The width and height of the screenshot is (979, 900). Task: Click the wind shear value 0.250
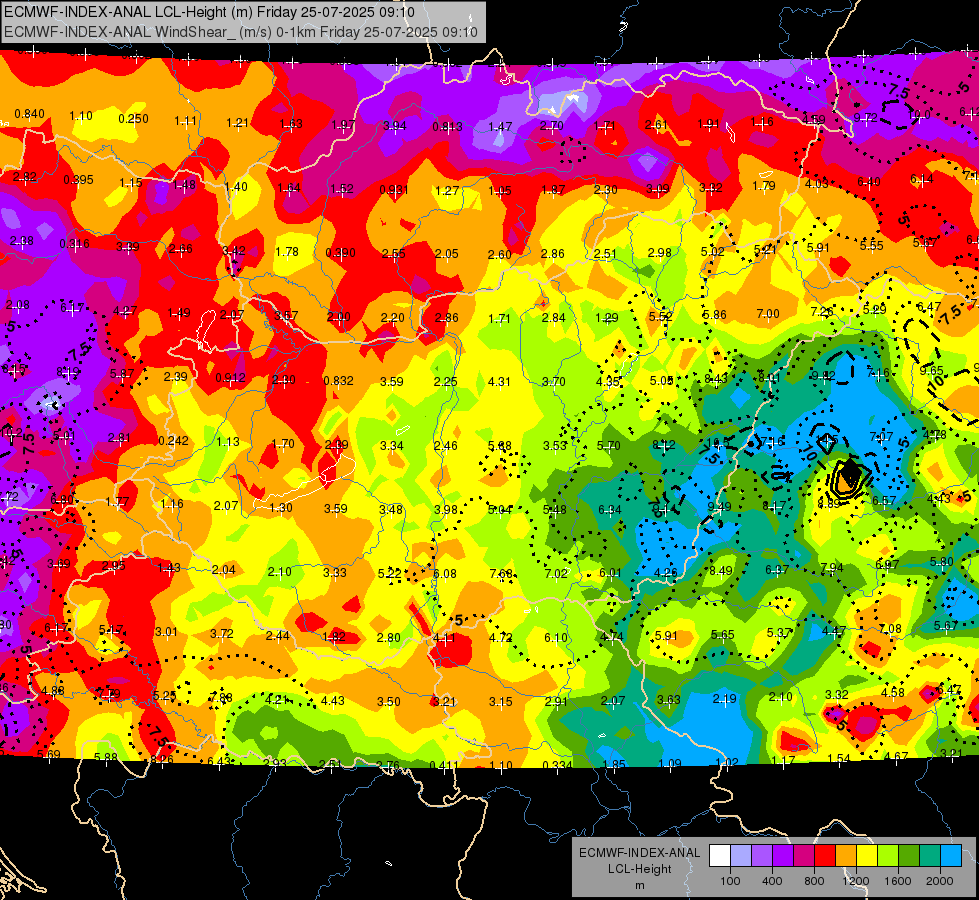tap(134, 119)
